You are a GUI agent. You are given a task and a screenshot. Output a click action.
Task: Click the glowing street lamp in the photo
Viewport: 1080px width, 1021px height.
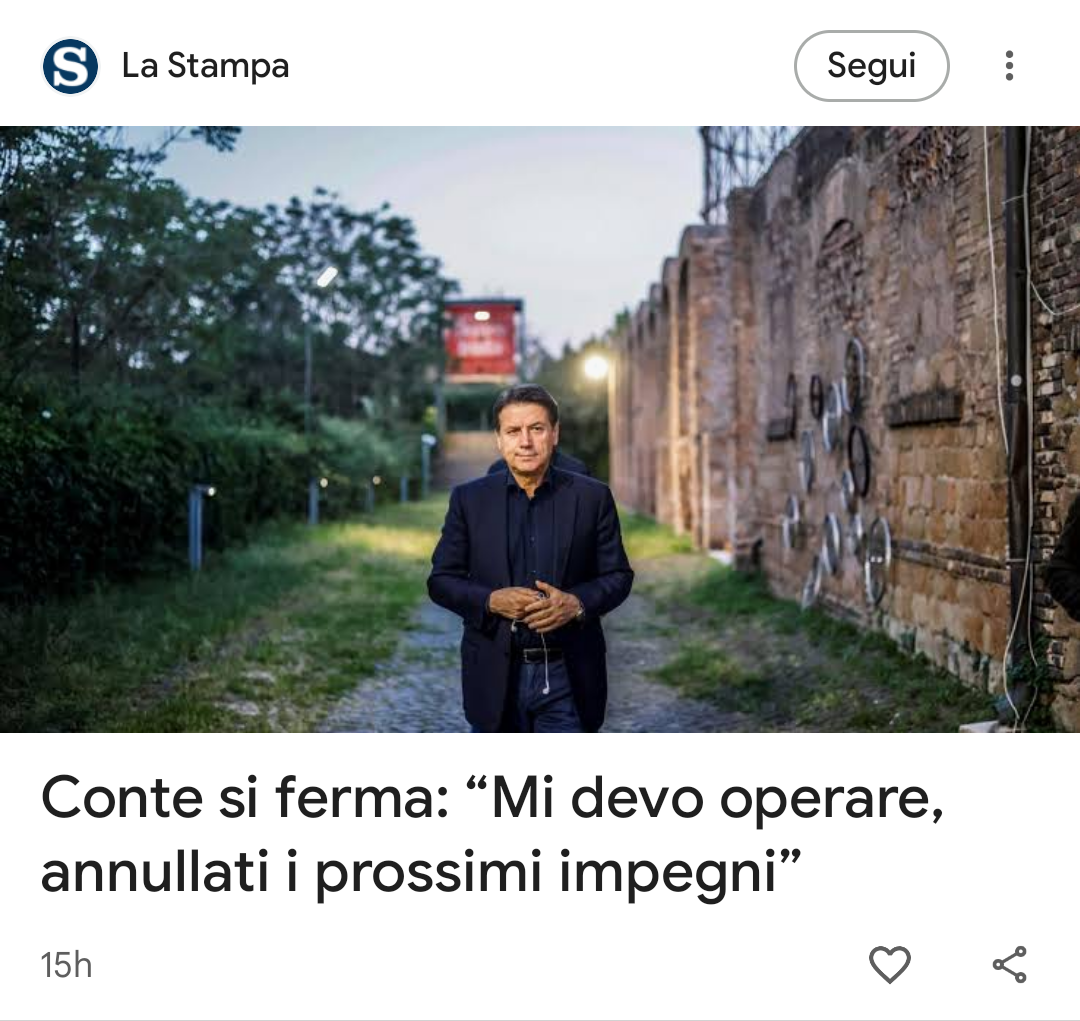point(596,367)
